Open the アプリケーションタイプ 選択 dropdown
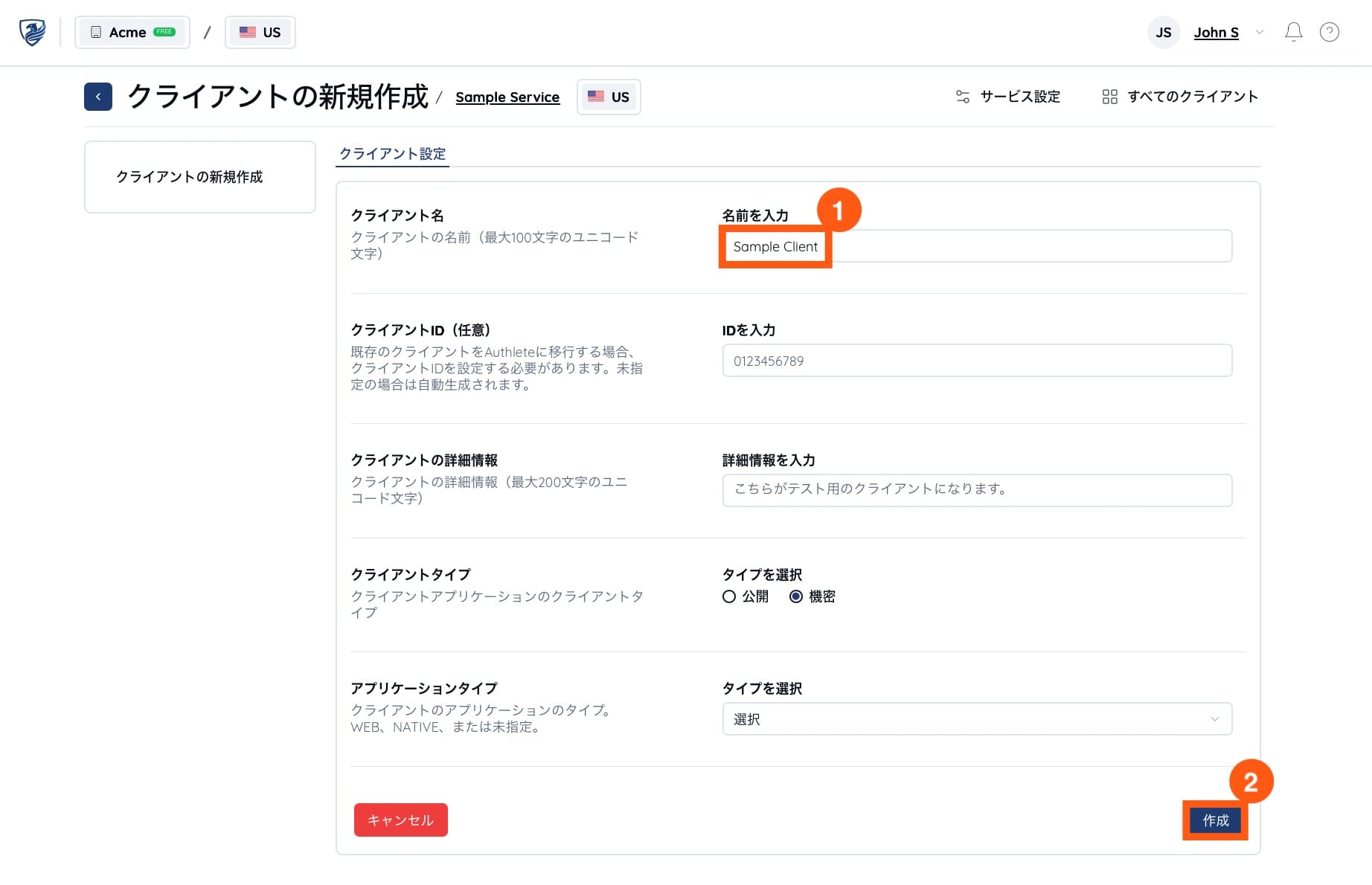The height and width of the screenshot is (885, 1372). coord(976,719)
